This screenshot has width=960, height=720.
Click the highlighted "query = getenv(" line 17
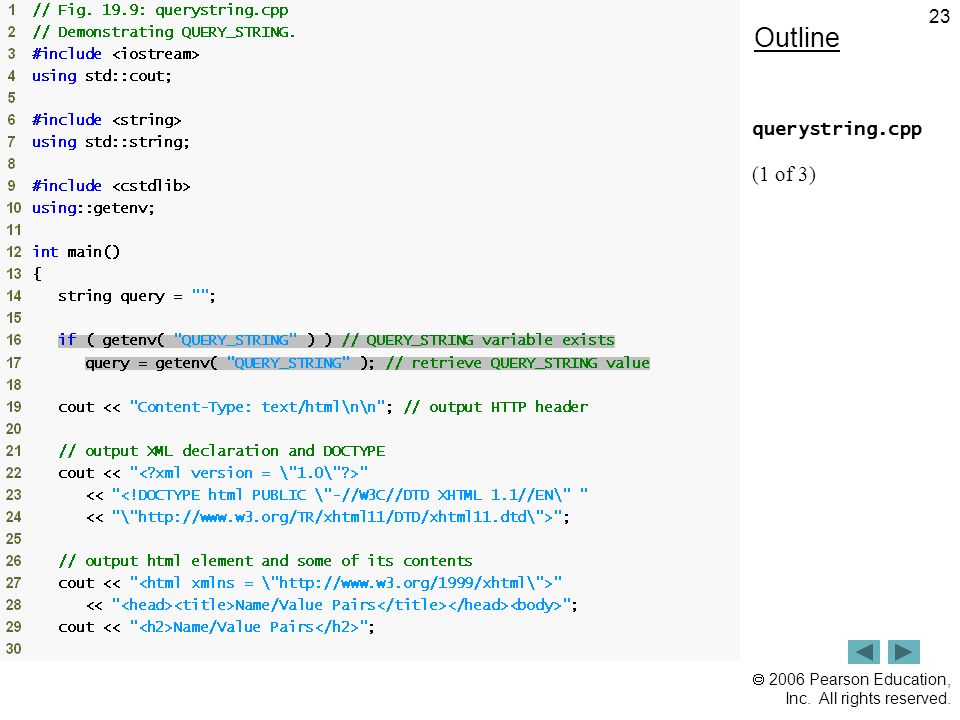367,363
